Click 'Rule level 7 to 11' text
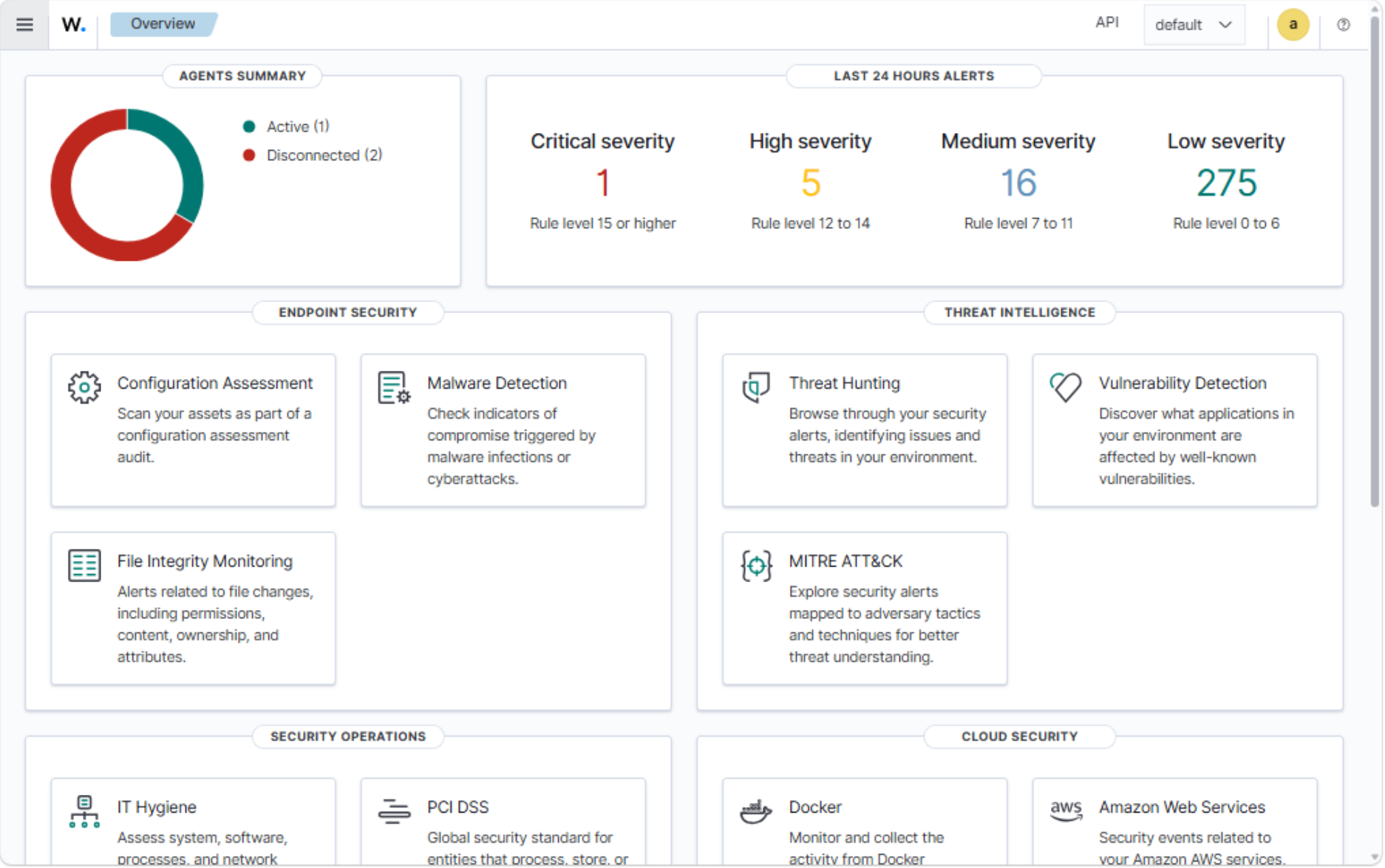The height and width of the screenshot is (868, 1385). point(1018,223)
